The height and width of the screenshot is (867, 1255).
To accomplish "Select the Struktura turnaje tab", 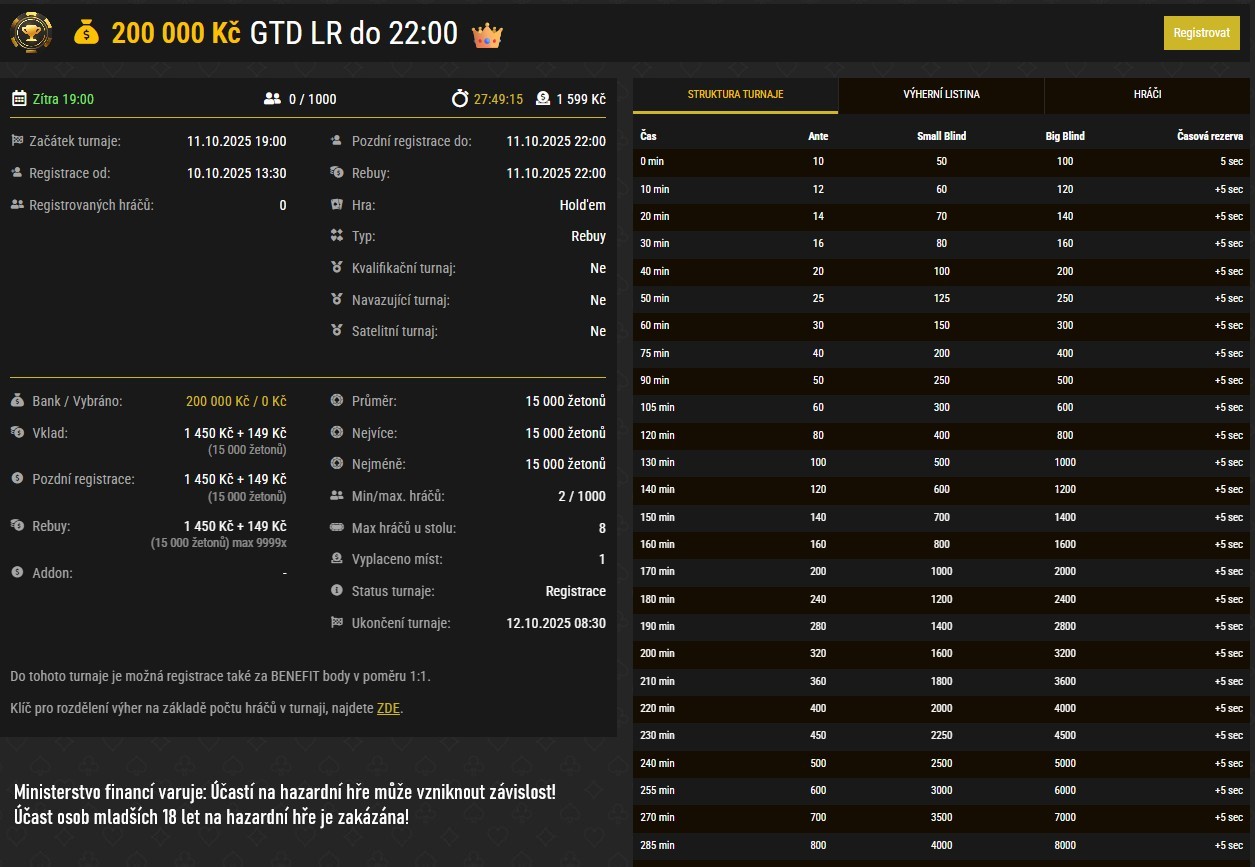I will [735, 95].
